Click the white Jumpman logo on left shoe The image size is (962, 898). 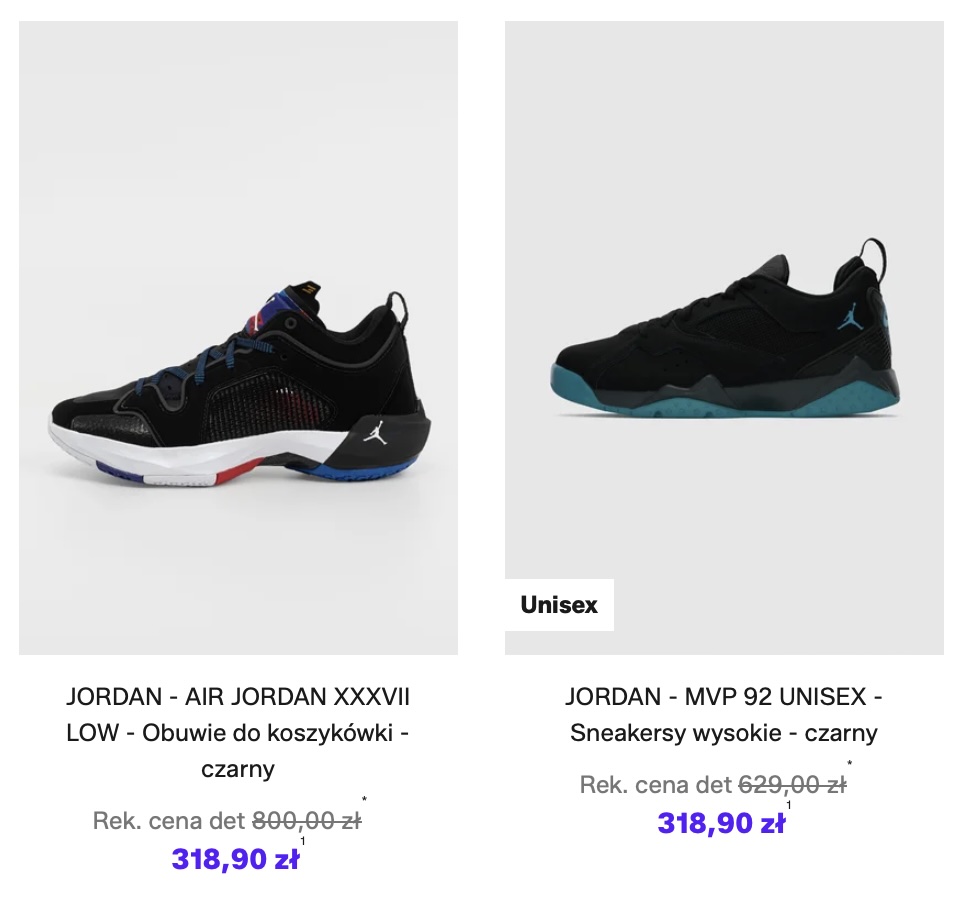pos(375,433)
